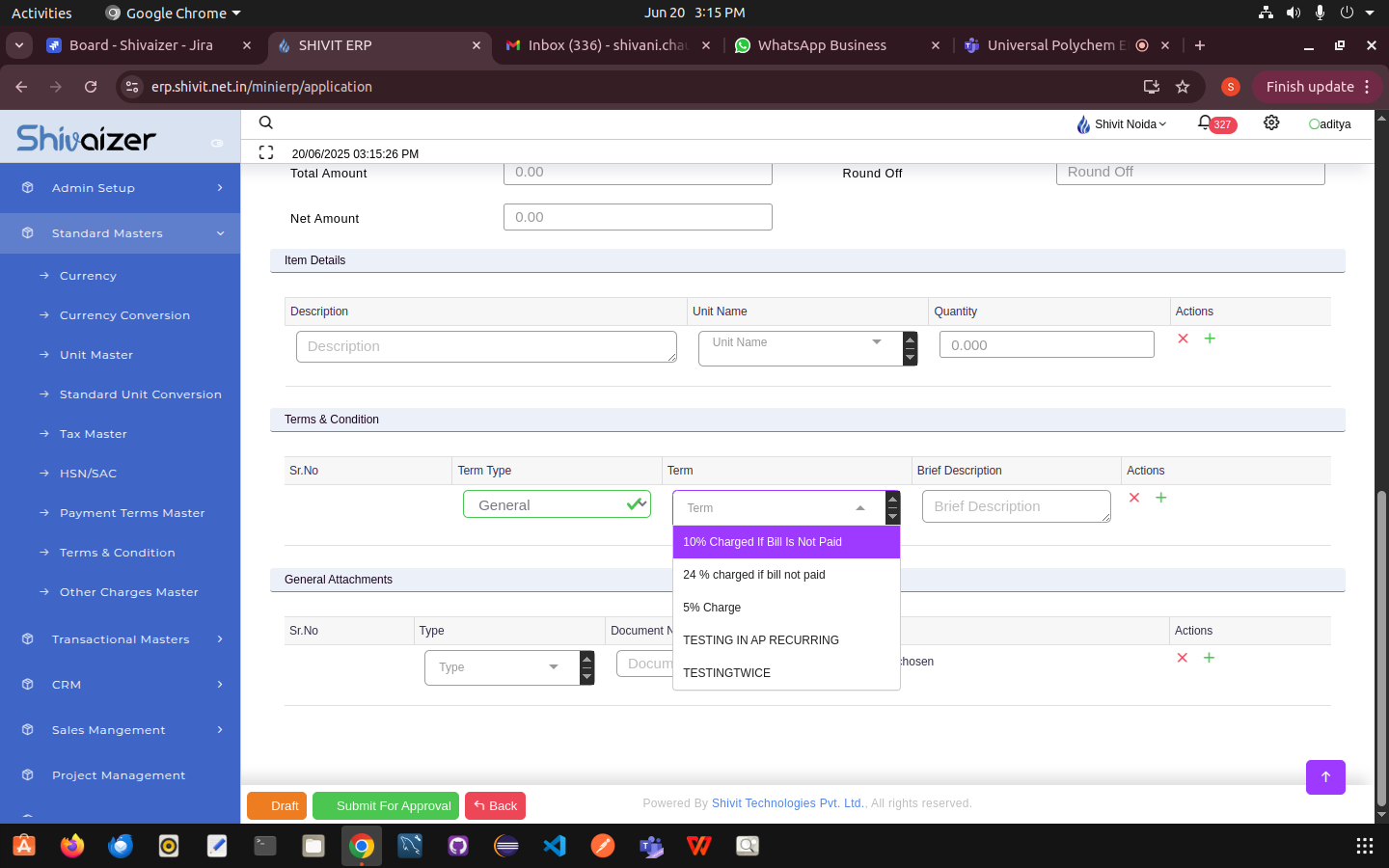Open notifications bell with 327 badge
This screenshot has height=868, width=1389.
point(1206,123)
